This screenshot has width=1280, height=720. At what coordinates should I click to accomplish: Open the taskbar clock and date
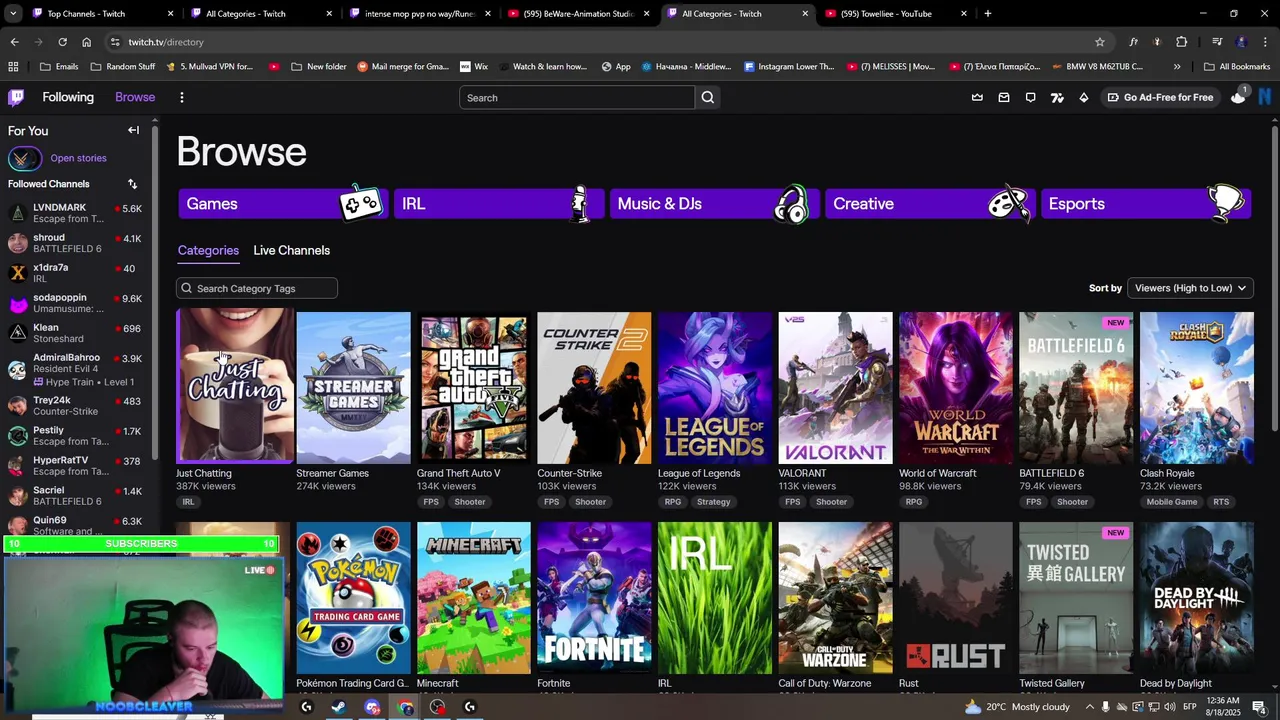(1223, 707)
